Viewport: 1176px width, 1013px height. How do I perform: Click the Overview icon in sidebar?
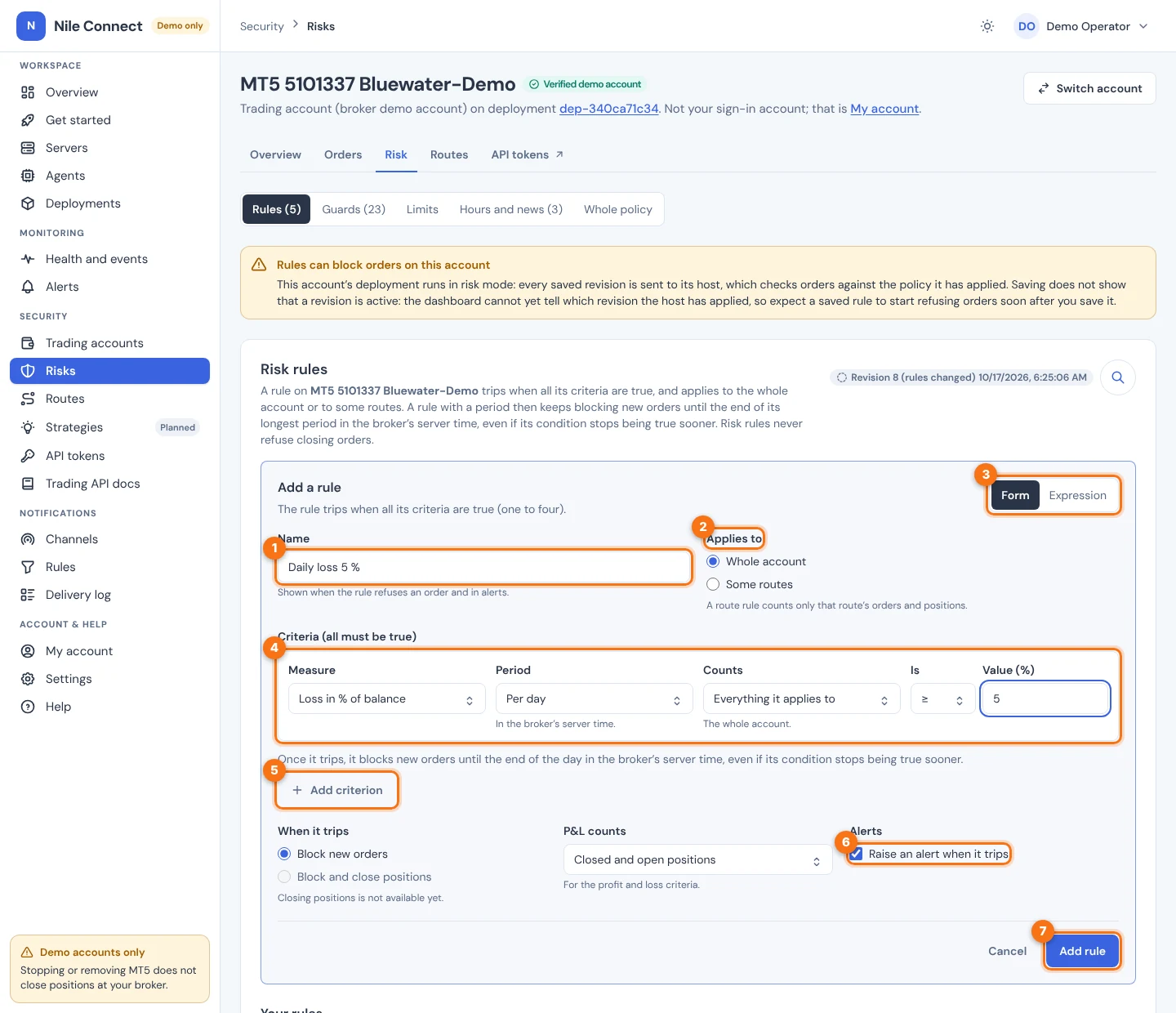tap(28, 92)
